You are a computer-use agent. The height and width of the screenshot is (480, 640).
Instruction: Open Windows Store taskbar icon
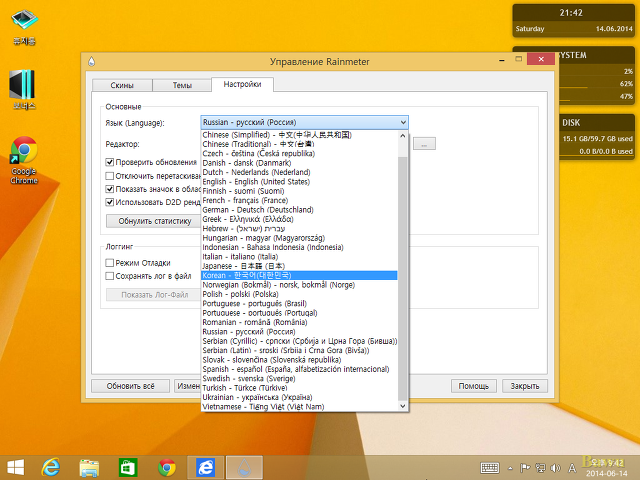click(128, 468)
